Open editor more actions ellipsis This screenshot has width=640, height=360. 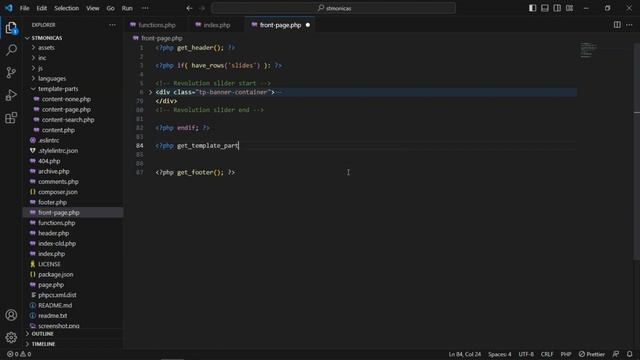[x=629, y=25]
